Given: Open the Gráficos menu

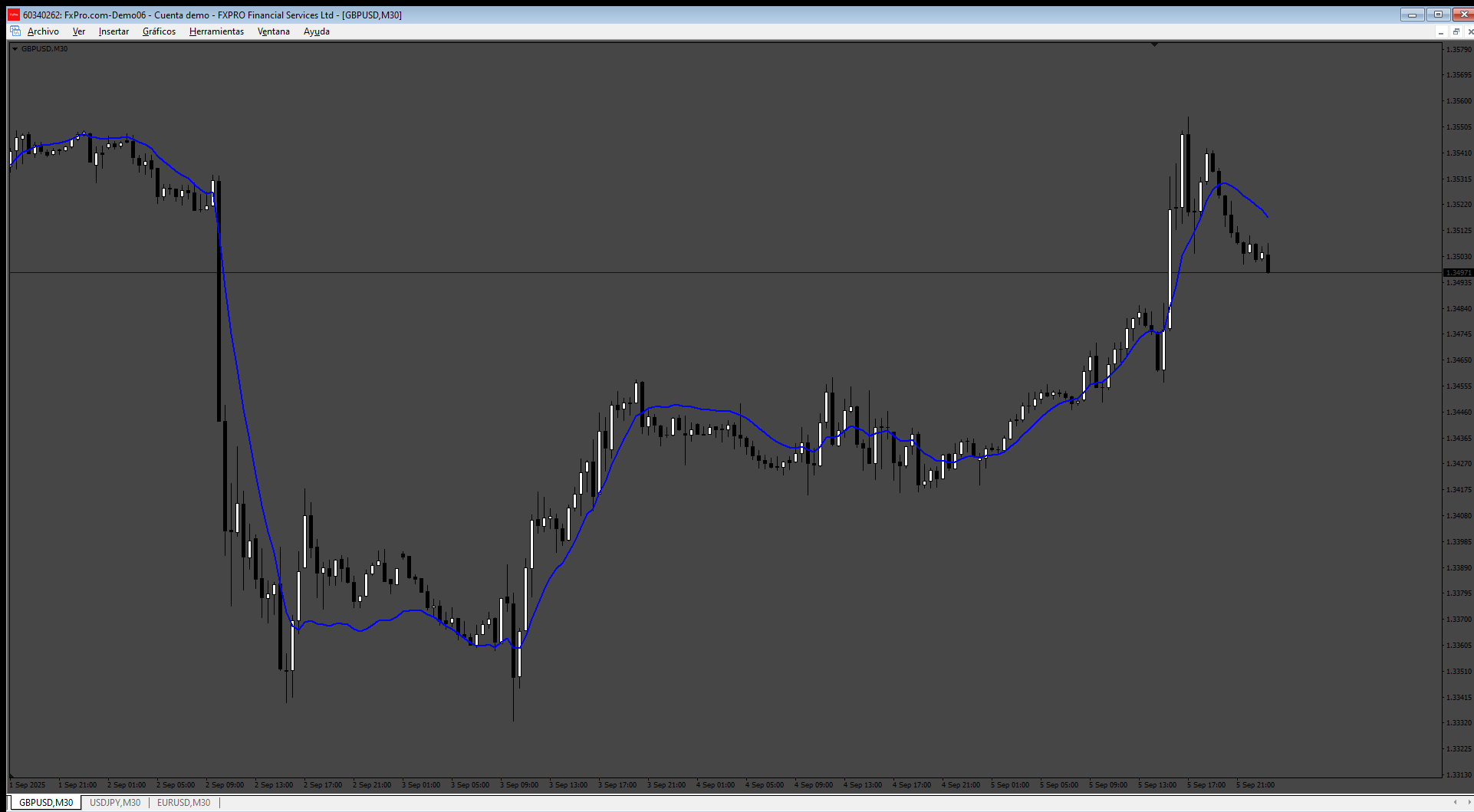Looking at the screenshot, I should pos(159,31).
